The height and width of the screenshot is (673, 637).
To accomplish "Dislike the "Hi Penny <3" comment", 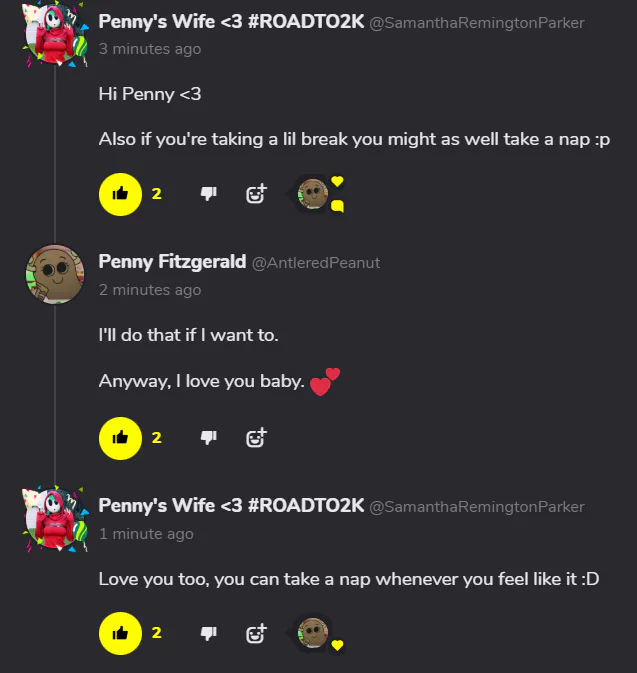I will coord(208,194).
